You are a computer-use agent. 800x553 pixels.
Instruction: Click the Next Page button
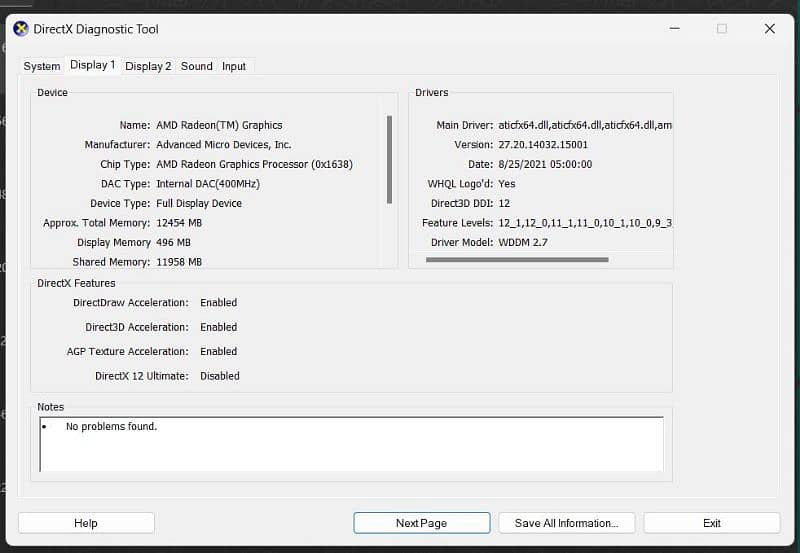pos(421,523)
